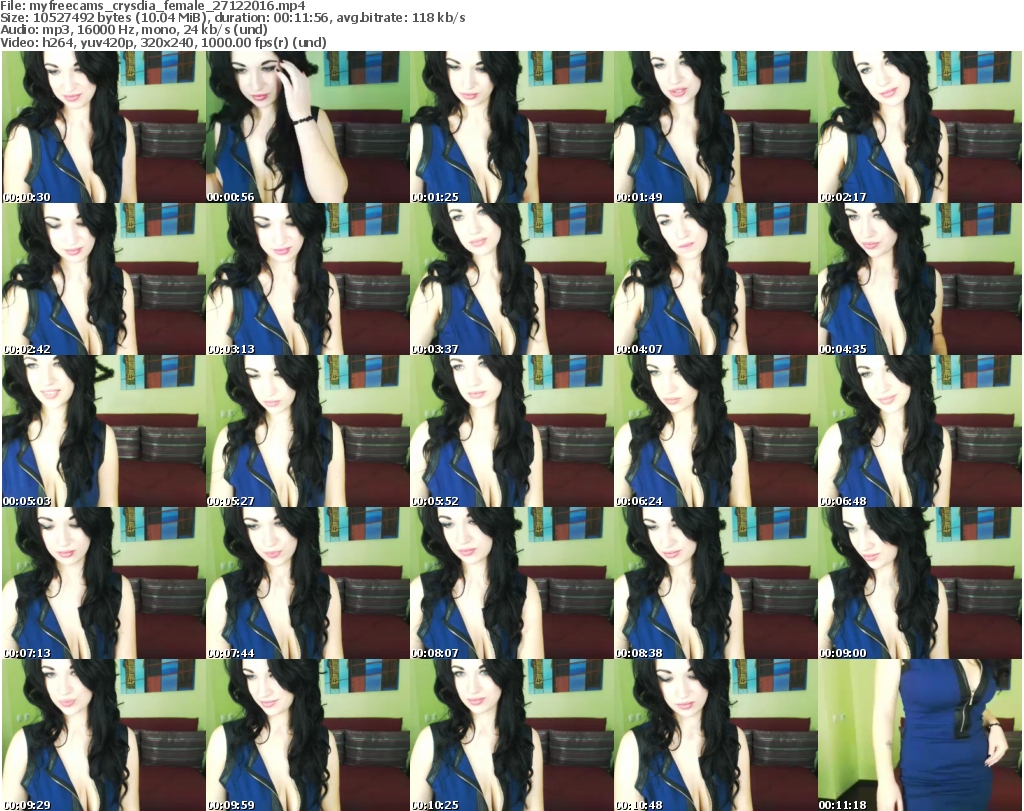Pick the 00:06:48 preview frame
This screenshot has height=811, width=1024.
pos(920,431)
